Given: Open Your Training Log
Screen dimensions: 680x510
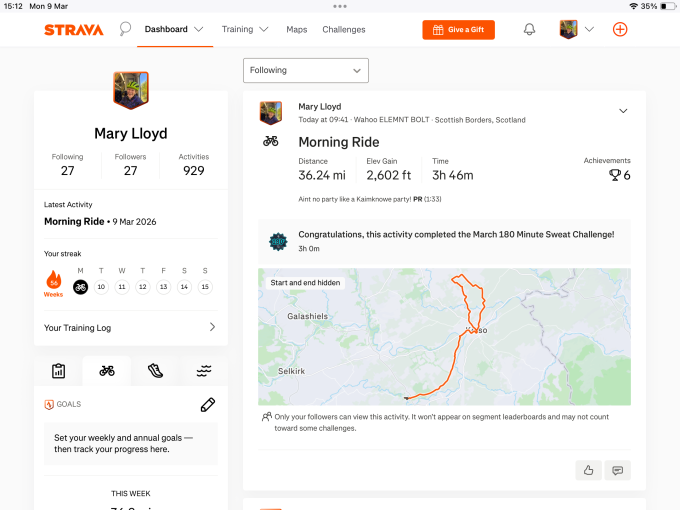Looking at the screenshot, I should [130, 327].
